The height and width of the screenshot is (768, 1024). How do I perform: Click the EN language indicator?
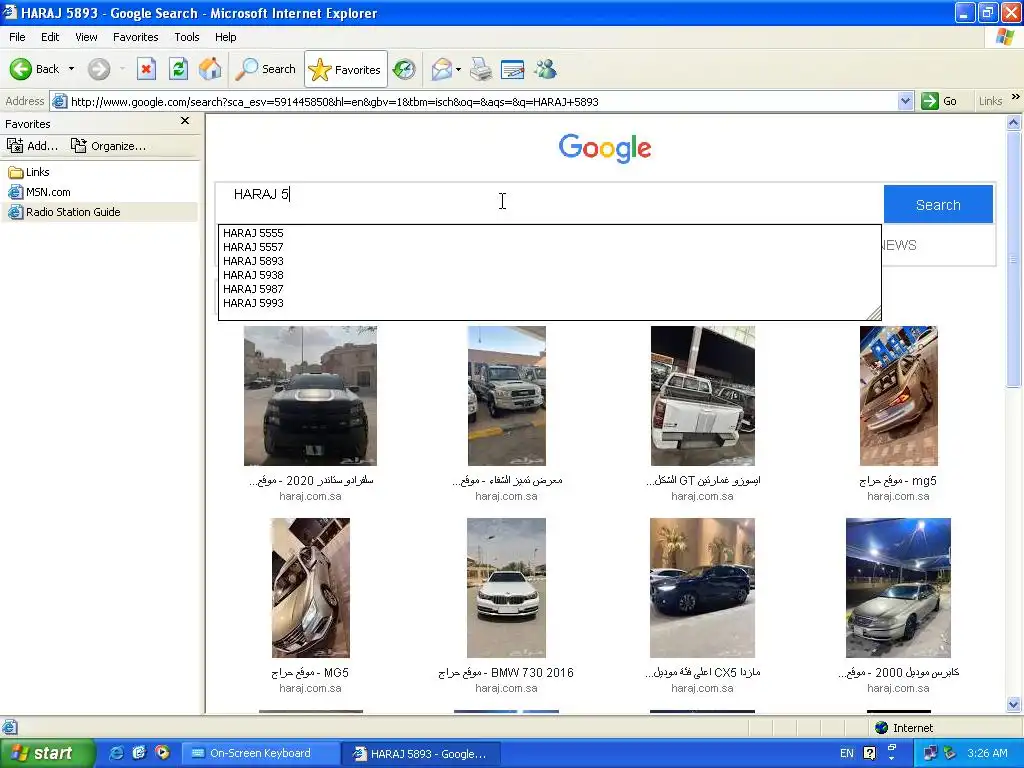846,753
